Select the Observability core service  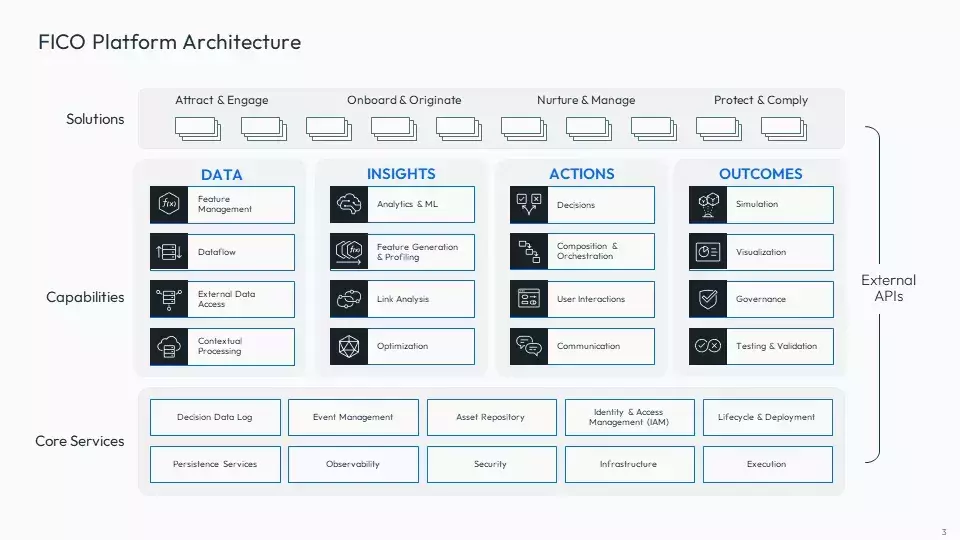click(x=353, y=464)
